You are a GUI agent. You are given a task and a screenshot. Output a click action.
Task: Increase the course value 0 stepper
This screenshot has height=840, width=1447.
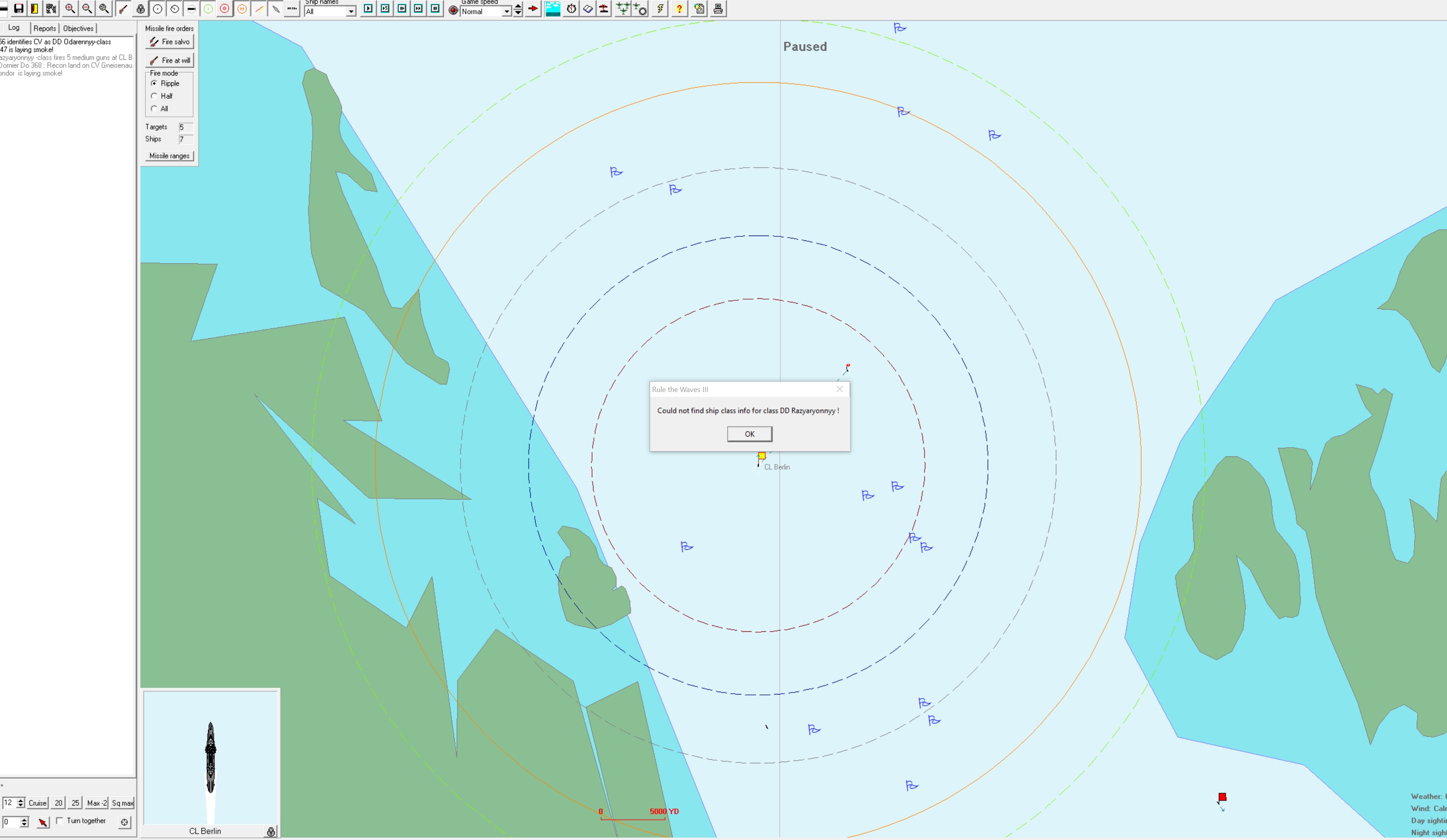coord(24,819)
